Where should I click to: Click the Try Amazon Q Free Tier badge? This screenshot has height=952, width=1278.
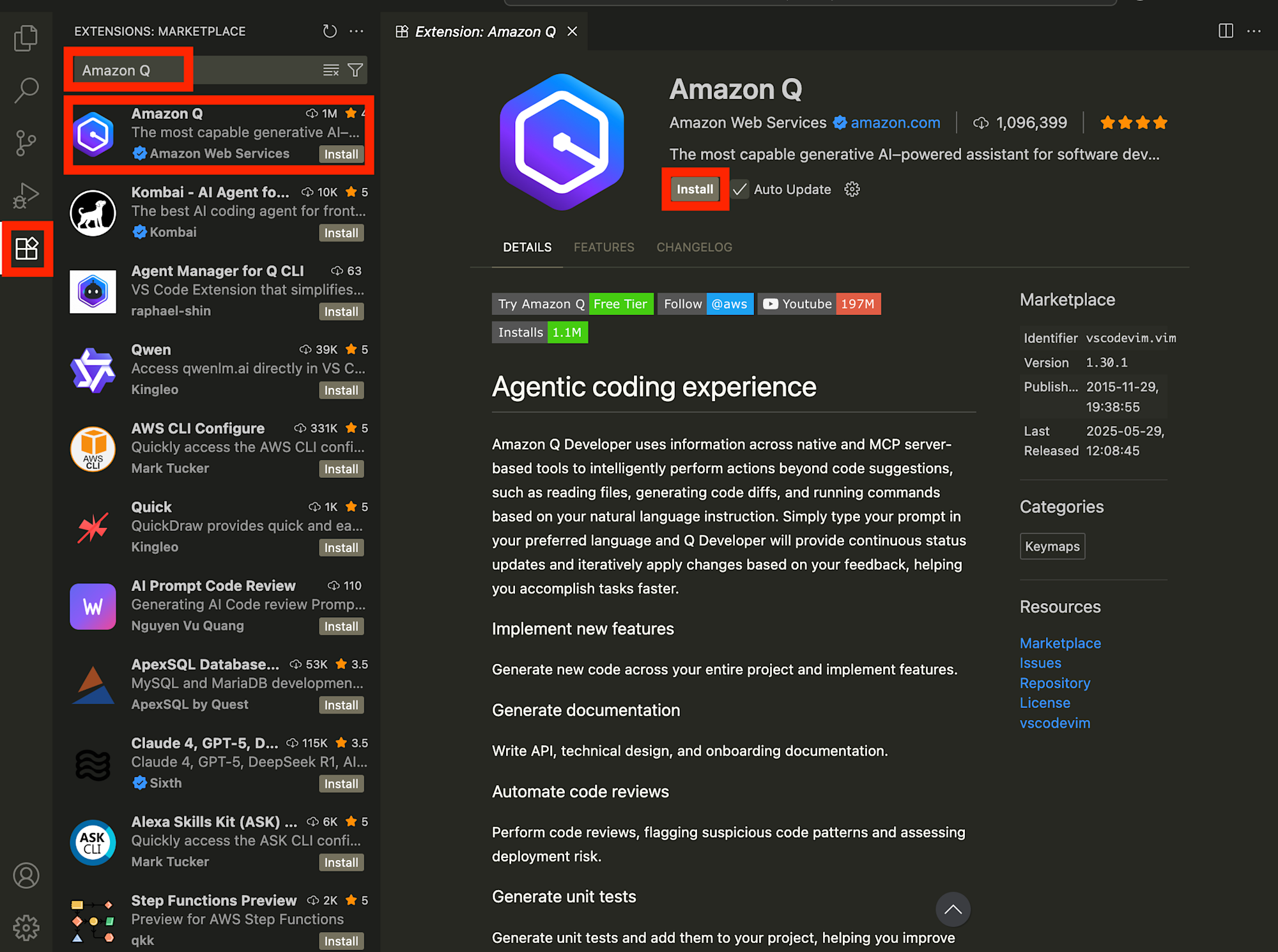click(573, 304)
